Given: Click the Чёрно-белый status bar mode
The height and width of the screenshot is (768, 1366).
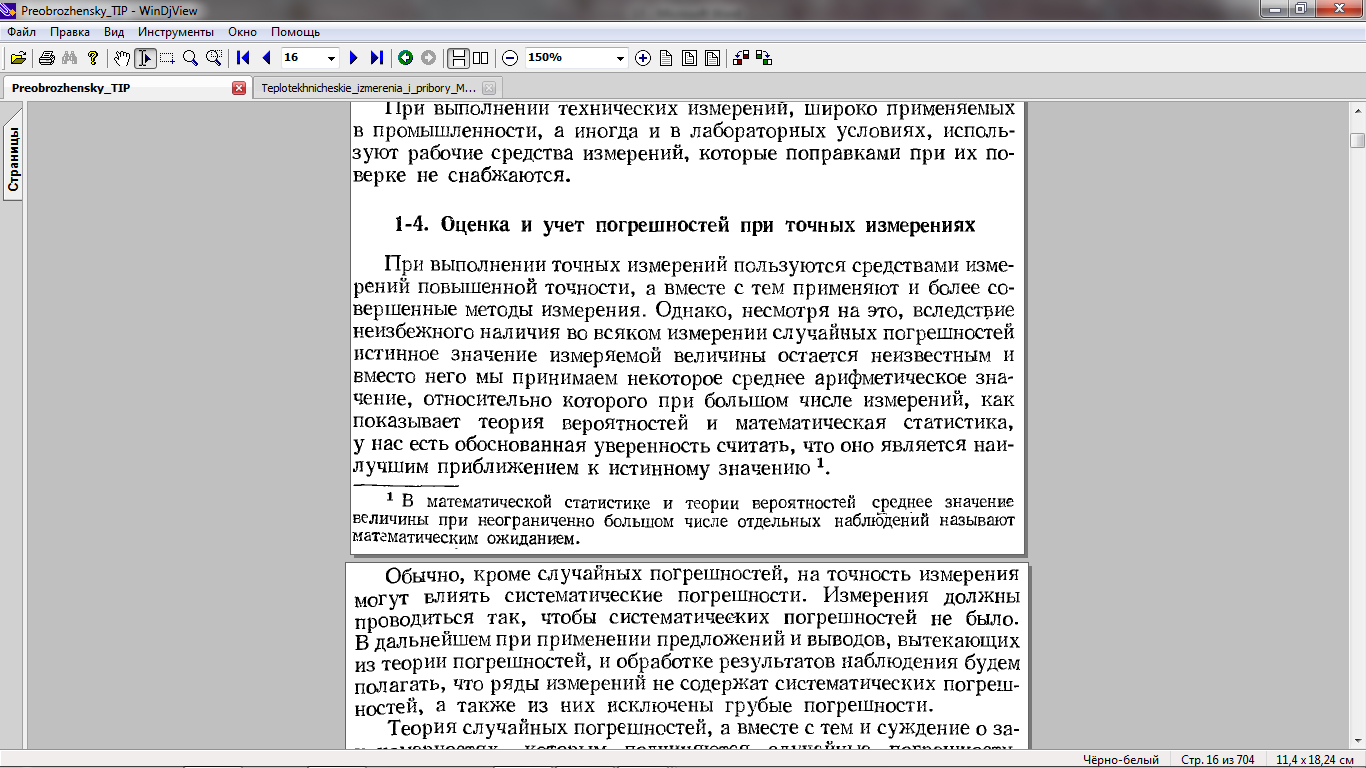Looking at the screenshot, I should pos(1122,760).
